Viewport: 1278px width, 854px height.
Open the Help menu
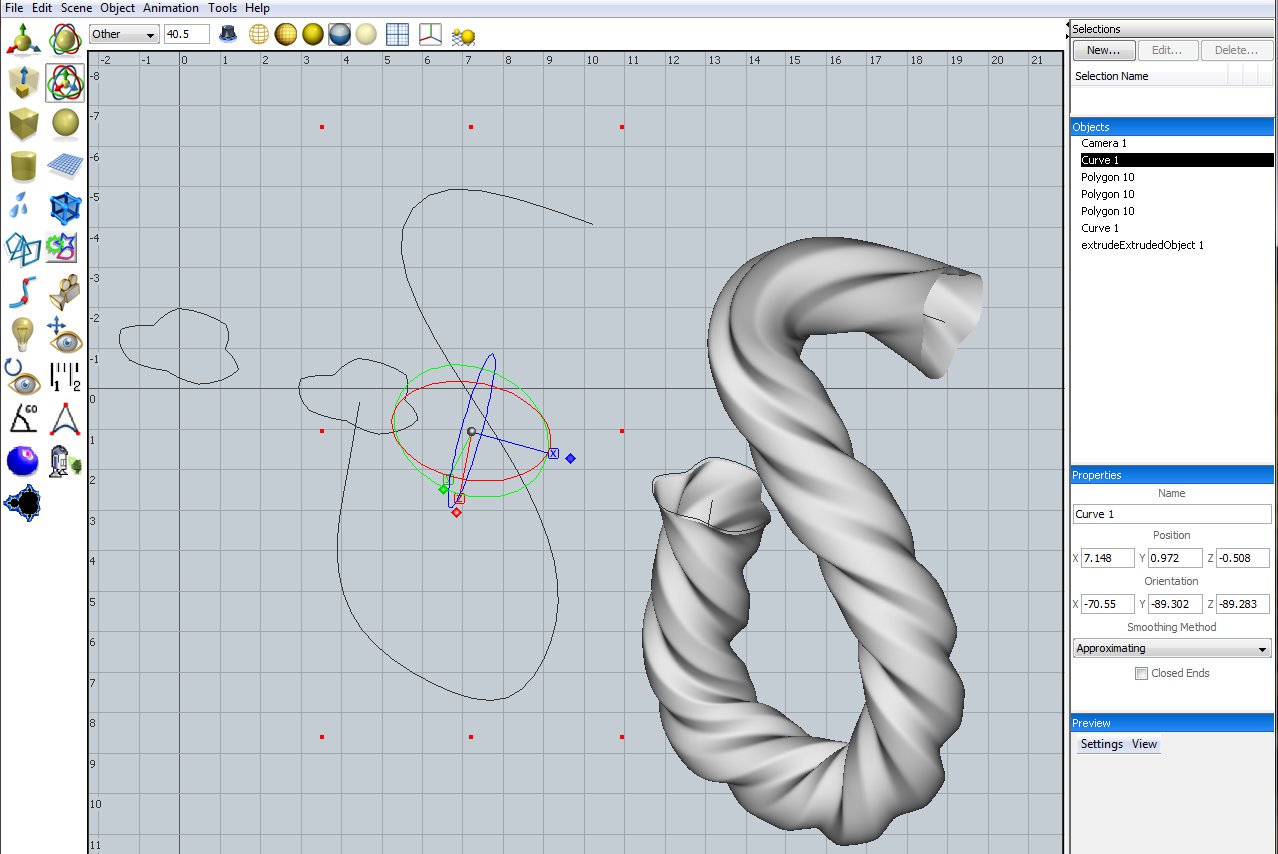point(257,8)
